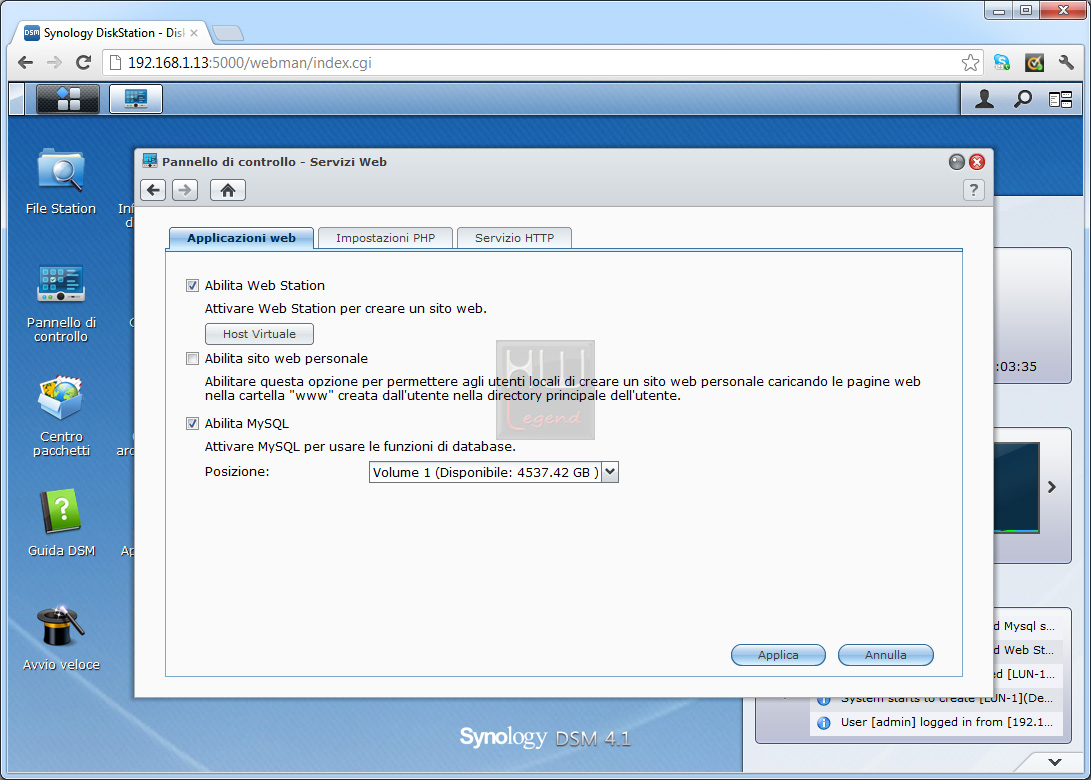This screenshot has width=1091, height=780.
Task: Close the Pannello di controllo window
Action: (x=977, y=162)
